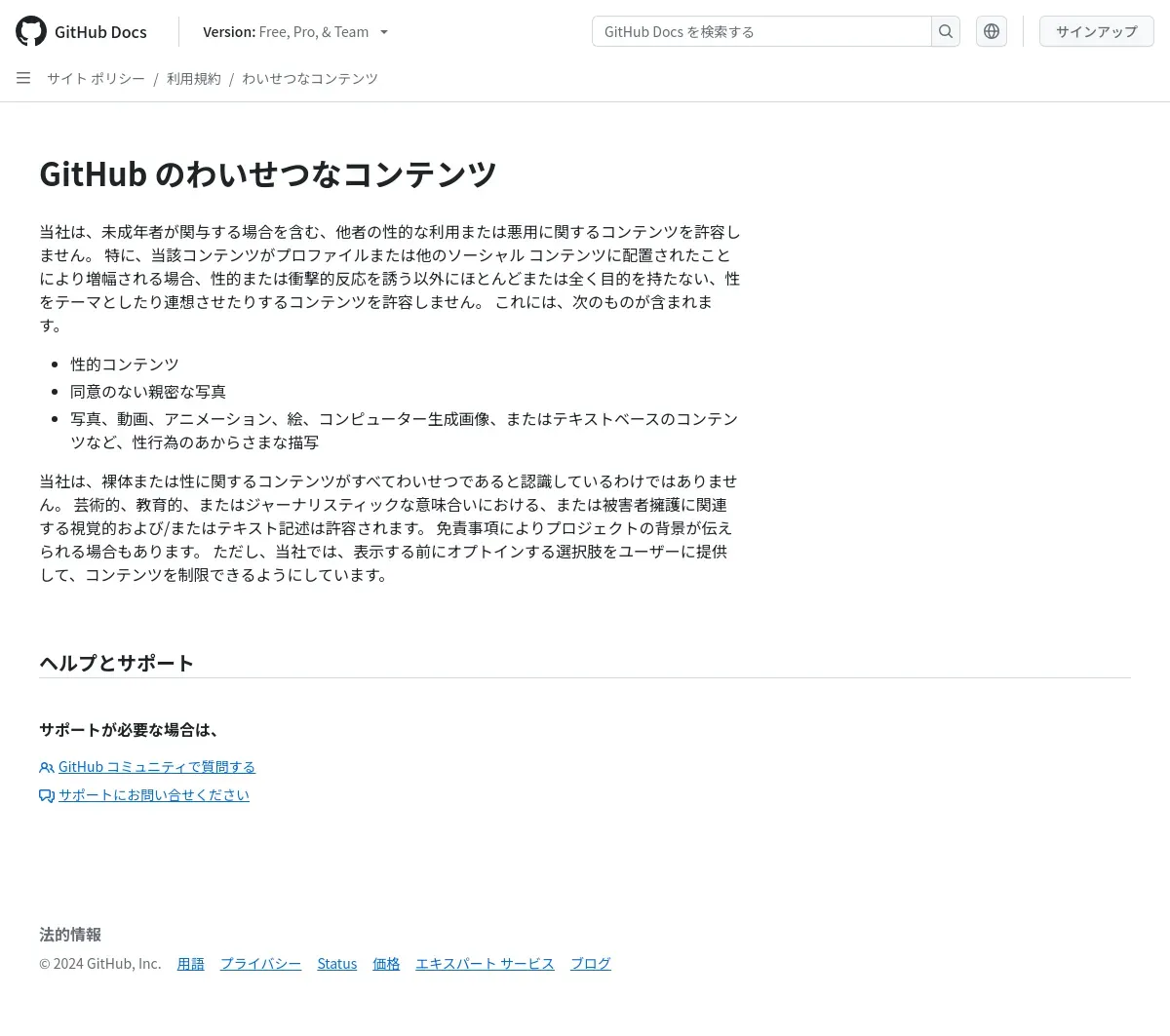Open the Version Free, Pro, & Team dropdown
Image resolution: width=1170 pixels, height=1036 pixels.
[x=295, y=31]
